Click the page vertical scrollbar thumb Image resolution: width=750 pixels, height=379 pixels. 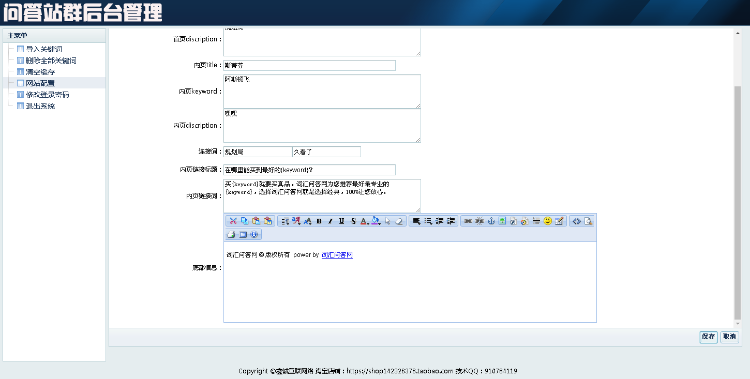tap(737, 202)
